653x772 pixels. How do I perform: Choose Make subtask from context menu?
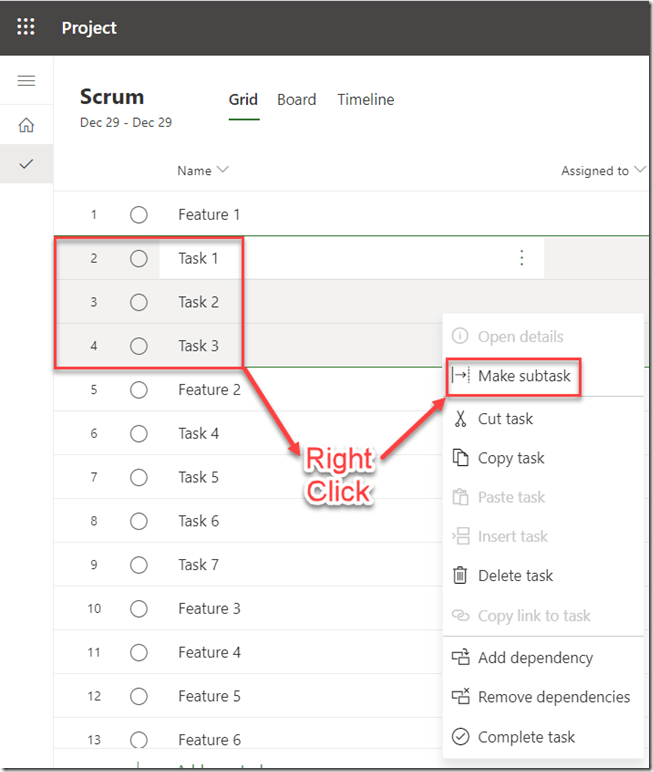click(523, 376)
